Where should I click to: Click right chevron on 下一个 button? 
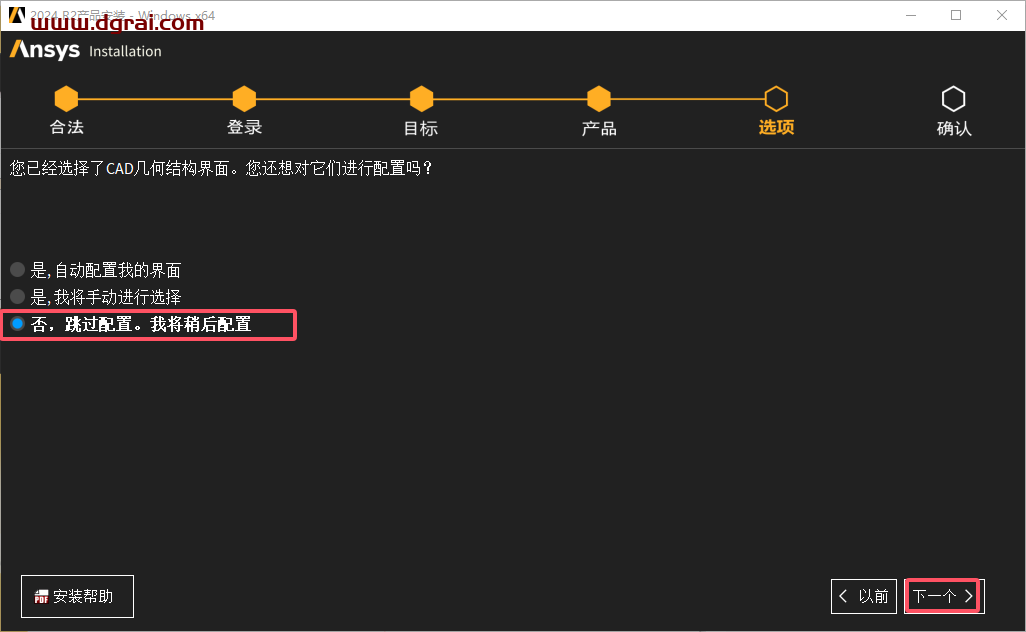click(968, 596)
